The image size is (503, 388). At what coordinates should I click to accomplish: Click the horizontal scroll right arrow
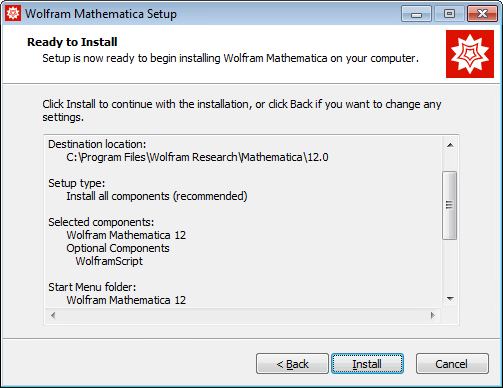[x=433, y=315]
